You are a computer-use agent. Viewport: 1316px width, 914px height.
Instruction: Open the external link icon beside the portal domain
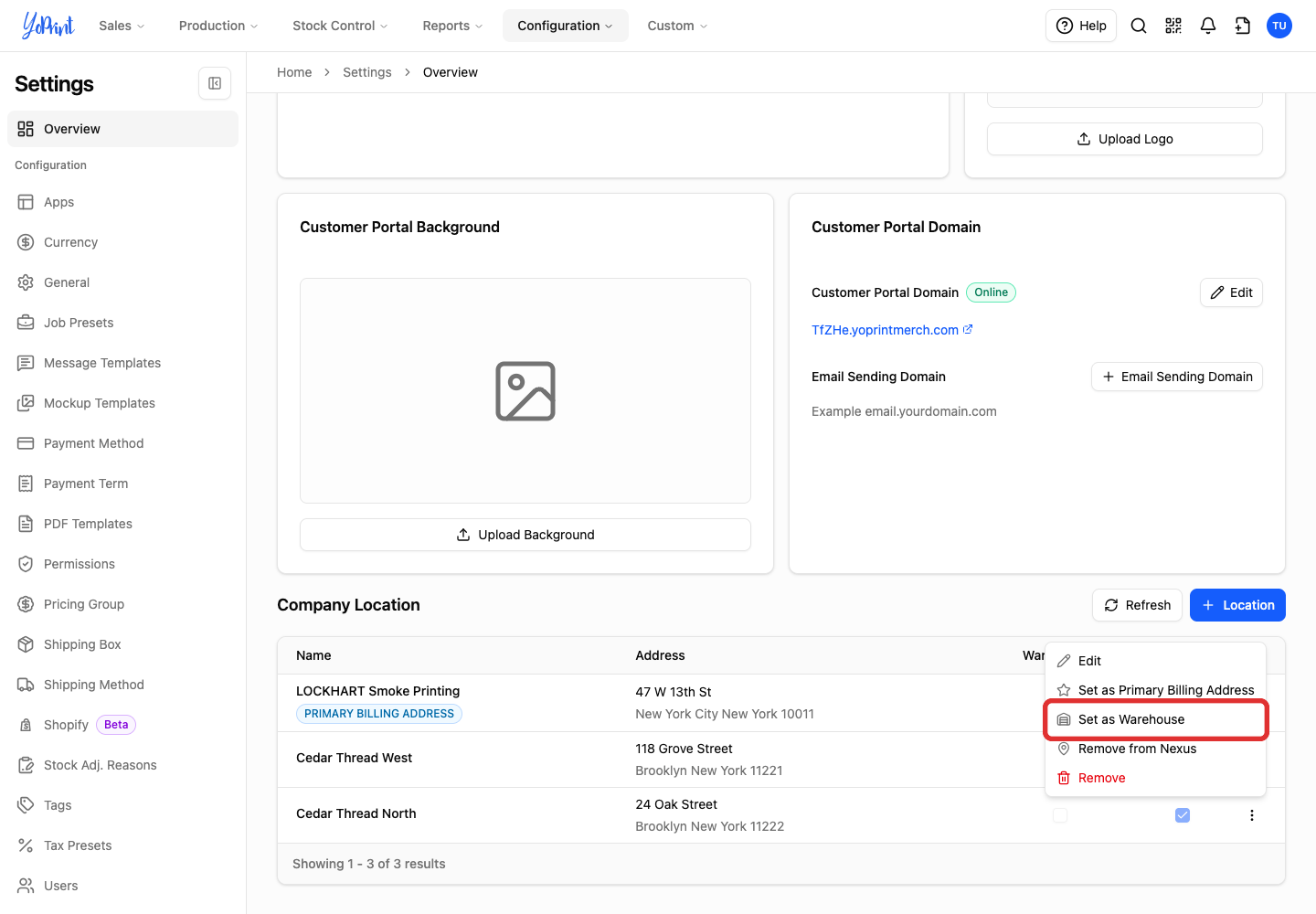pyautogui.click(x=968, y=329)
